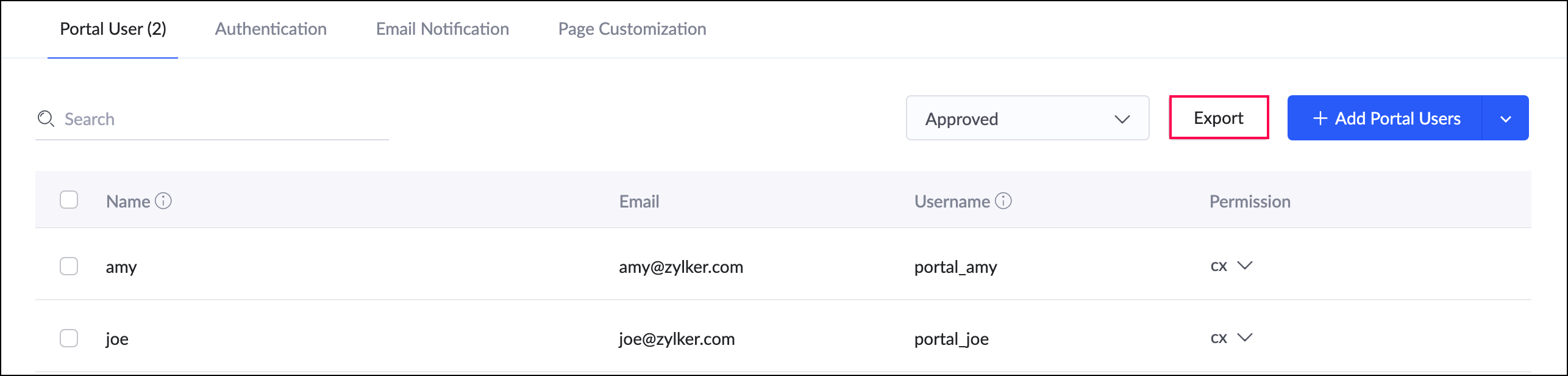Switch to the Authentication tab
Image resolution: width=1568 pixels, height=376 pixels.
[x=271, y=29]
